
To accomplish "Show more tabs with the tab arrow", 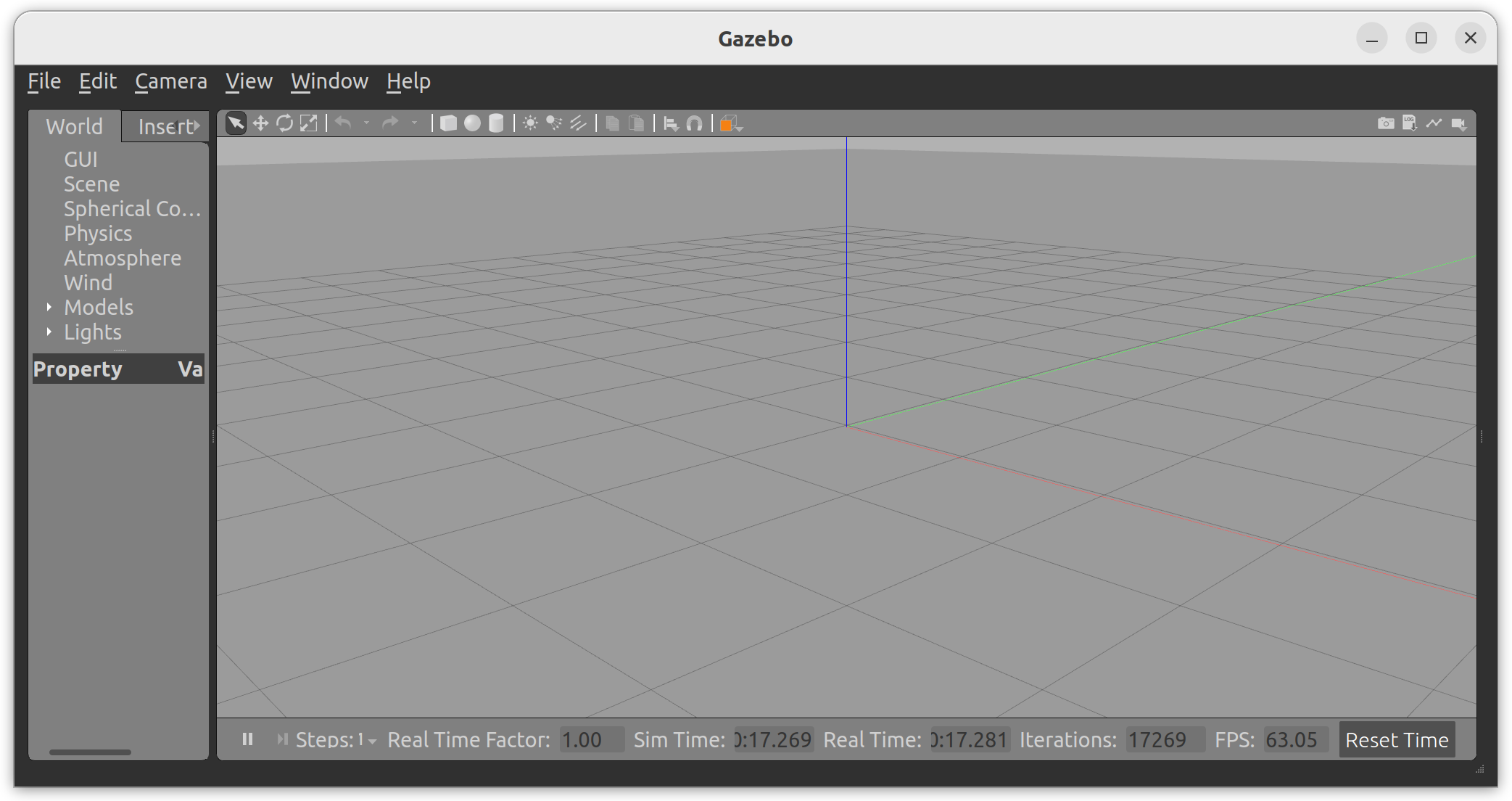I will 197,126.
